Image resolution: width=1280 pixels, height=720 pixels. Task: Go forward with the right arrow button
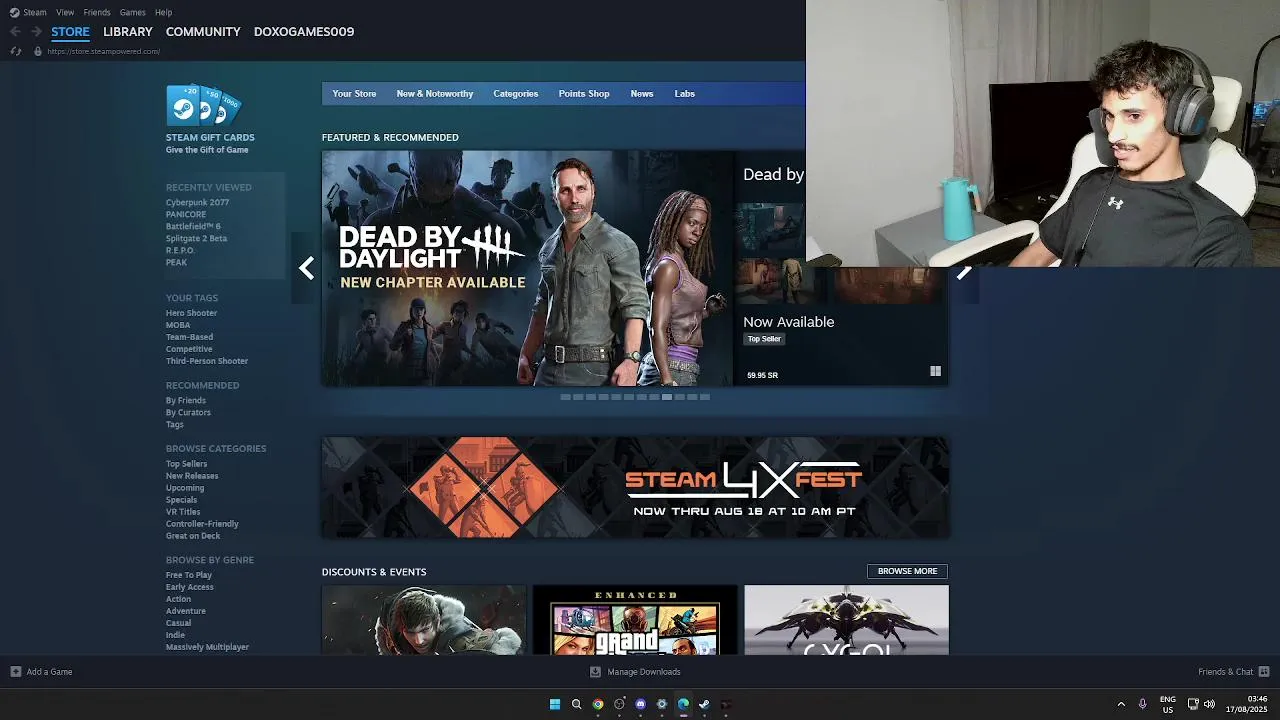tap(36, 32)
